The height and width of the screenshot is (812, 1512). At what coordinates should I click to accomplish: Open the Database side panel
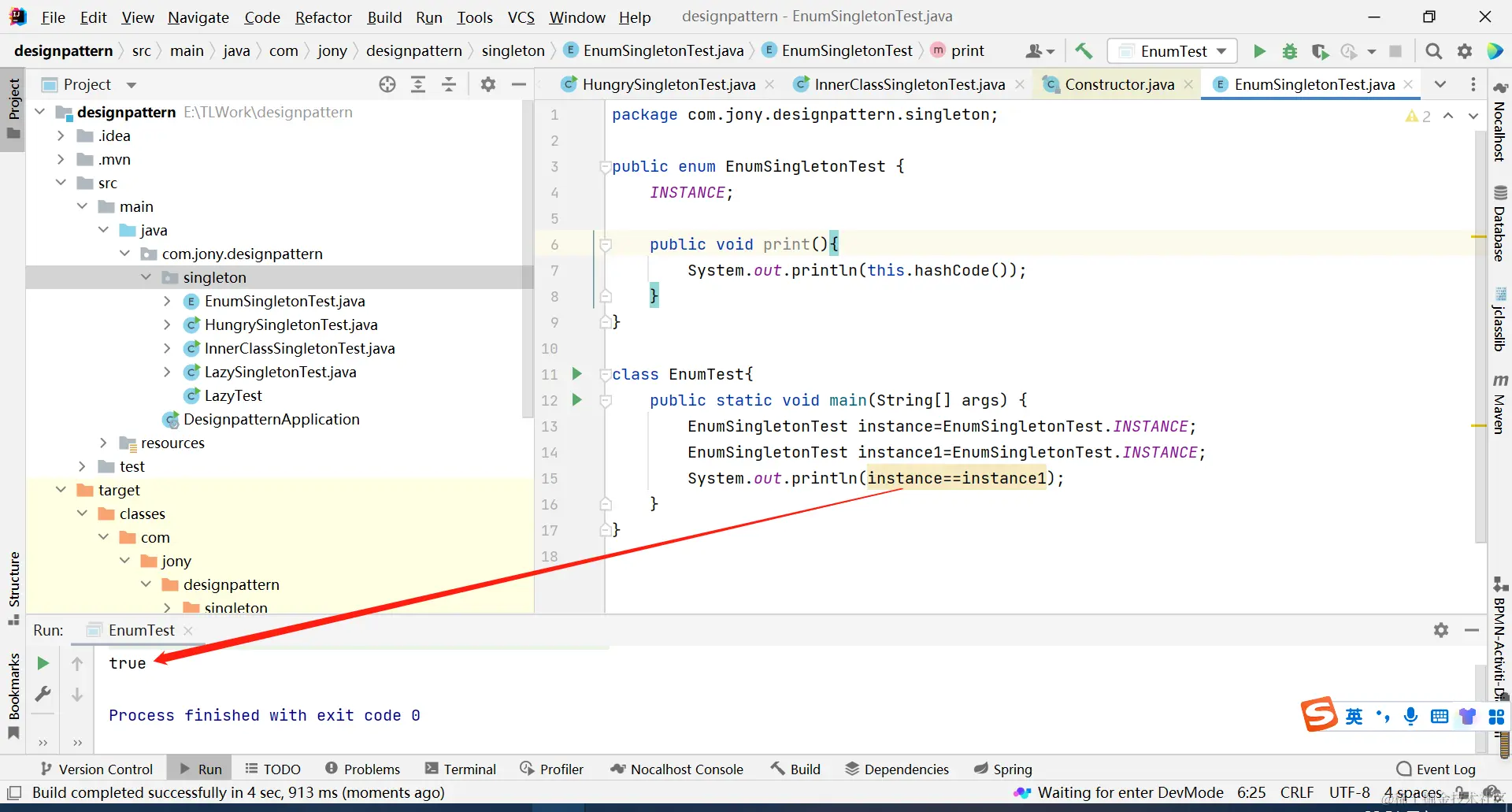tap(1500, 223)
